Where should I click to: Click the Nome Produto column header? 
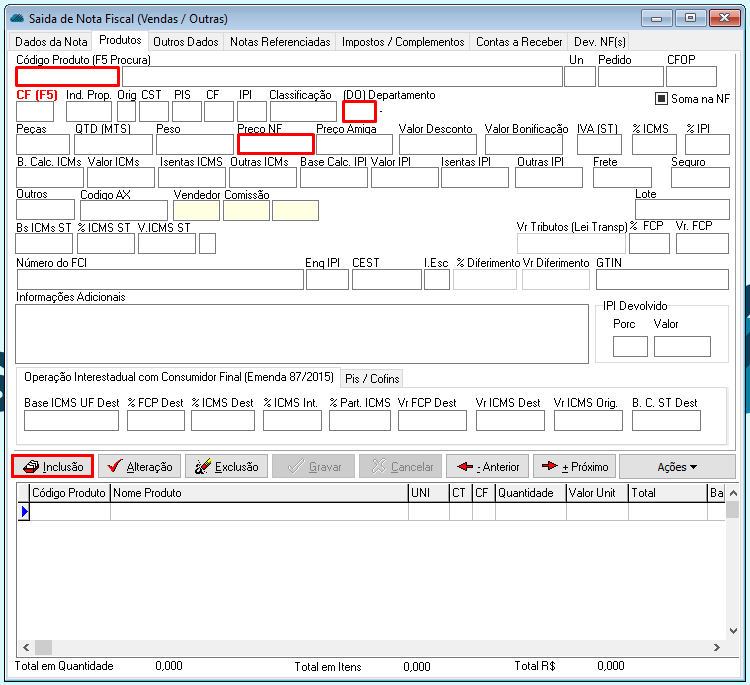(x=258, y=493)
